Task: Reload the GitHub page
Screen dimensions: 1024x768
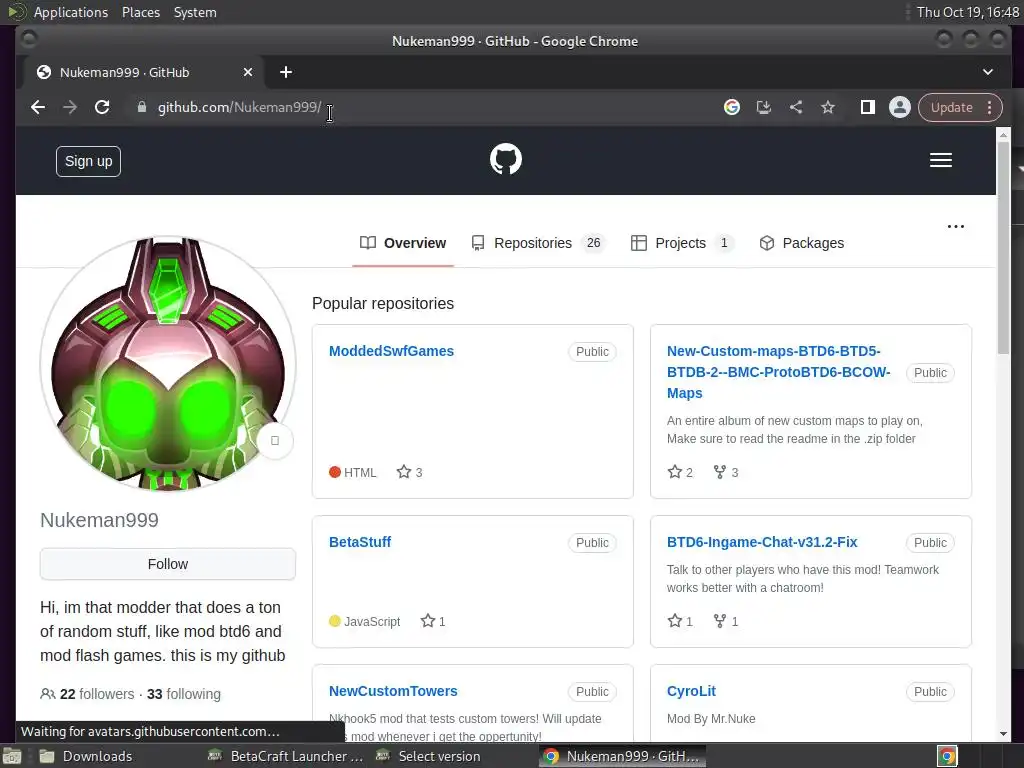Action: (102, 107)
